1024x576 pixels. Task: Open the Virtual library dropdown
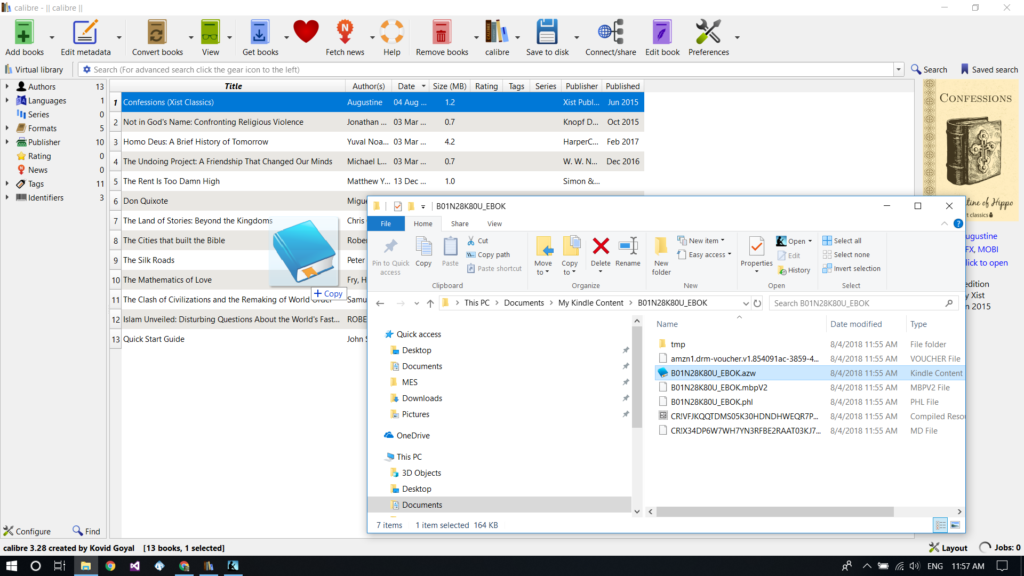point(36,70)
